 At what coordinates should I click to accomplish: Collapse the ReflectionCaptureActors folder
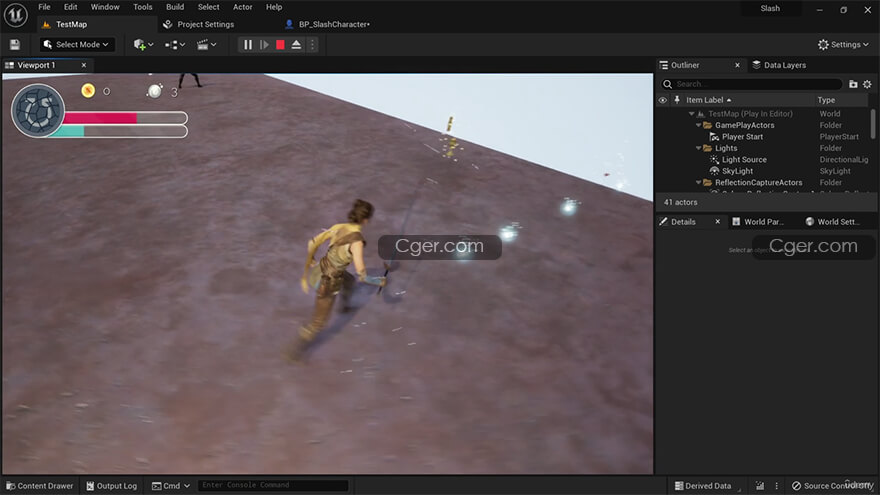pyautogui.click(x=699, y=182)
